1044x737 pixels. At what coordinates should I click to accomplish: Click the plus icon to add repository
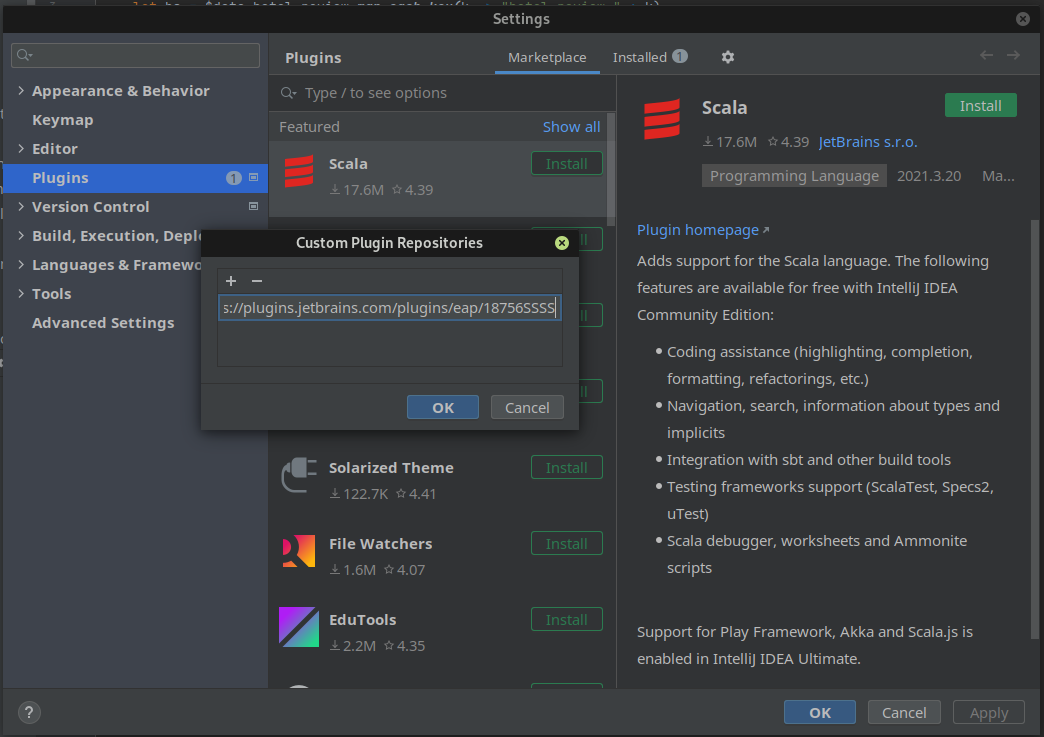pos(230,281)
